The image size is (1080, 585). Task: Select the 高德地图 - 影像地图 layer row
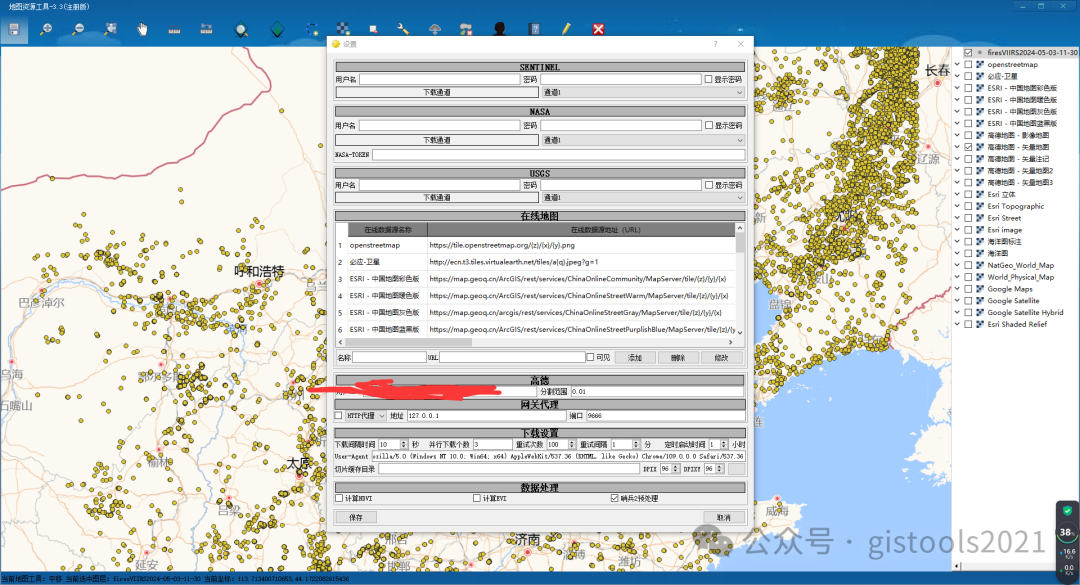1016,136
